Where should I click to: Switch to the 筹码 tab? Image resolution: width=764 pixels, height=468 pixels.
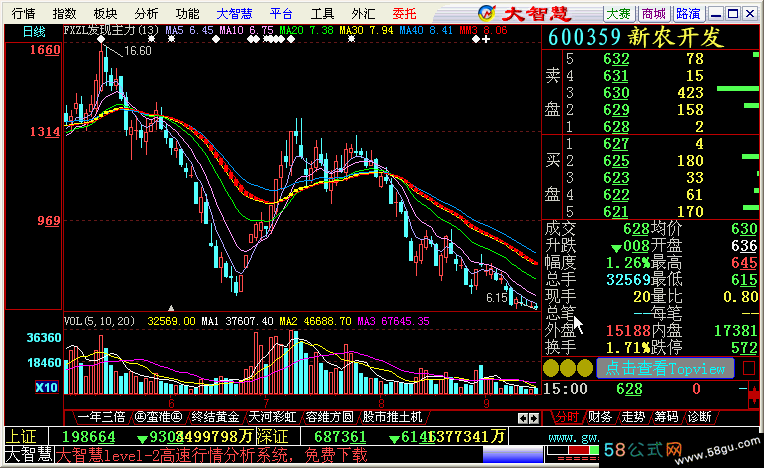point(666,417)
